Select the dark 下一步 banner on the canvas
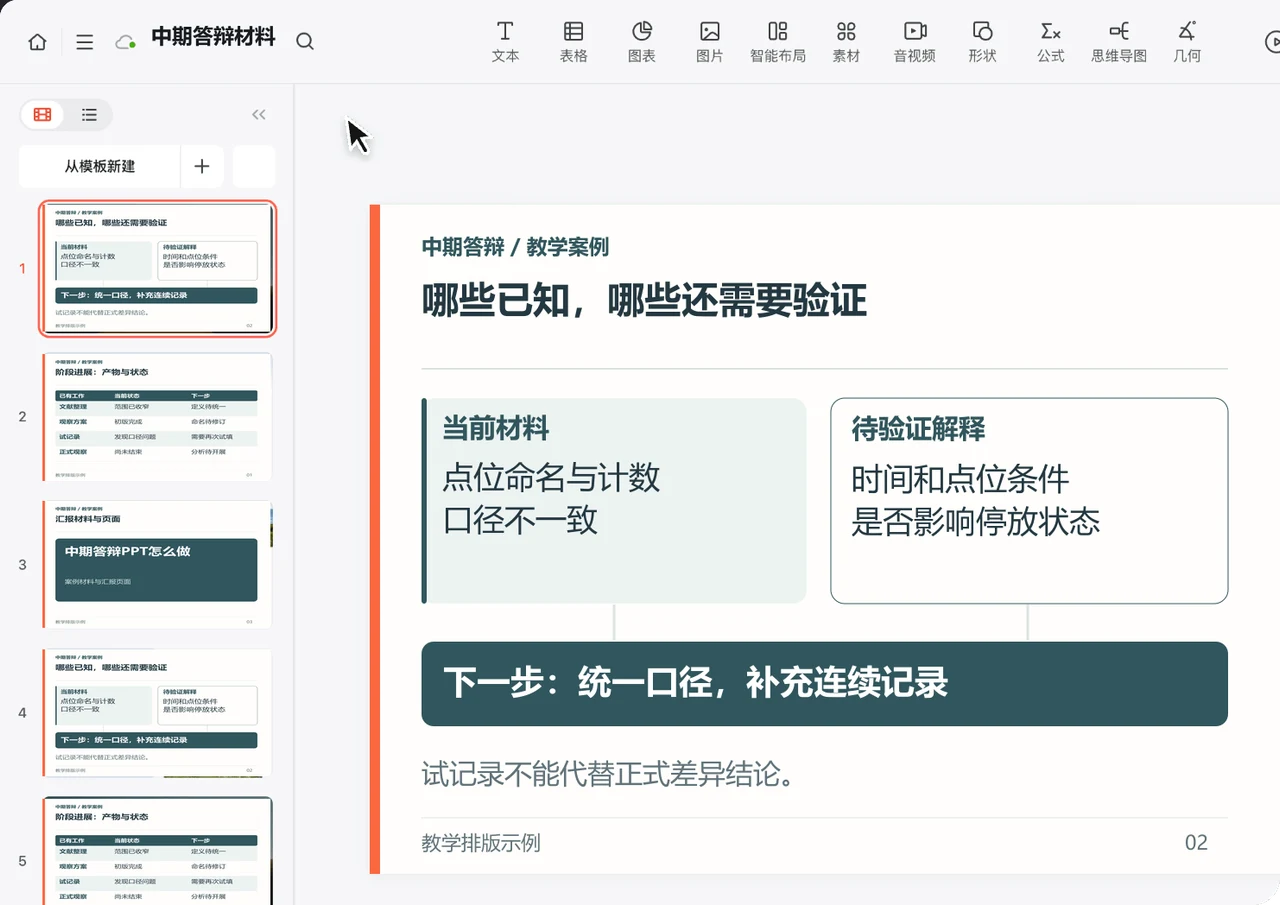The image size is (1280, 905). pyautogui.click(x=825, y=684)
